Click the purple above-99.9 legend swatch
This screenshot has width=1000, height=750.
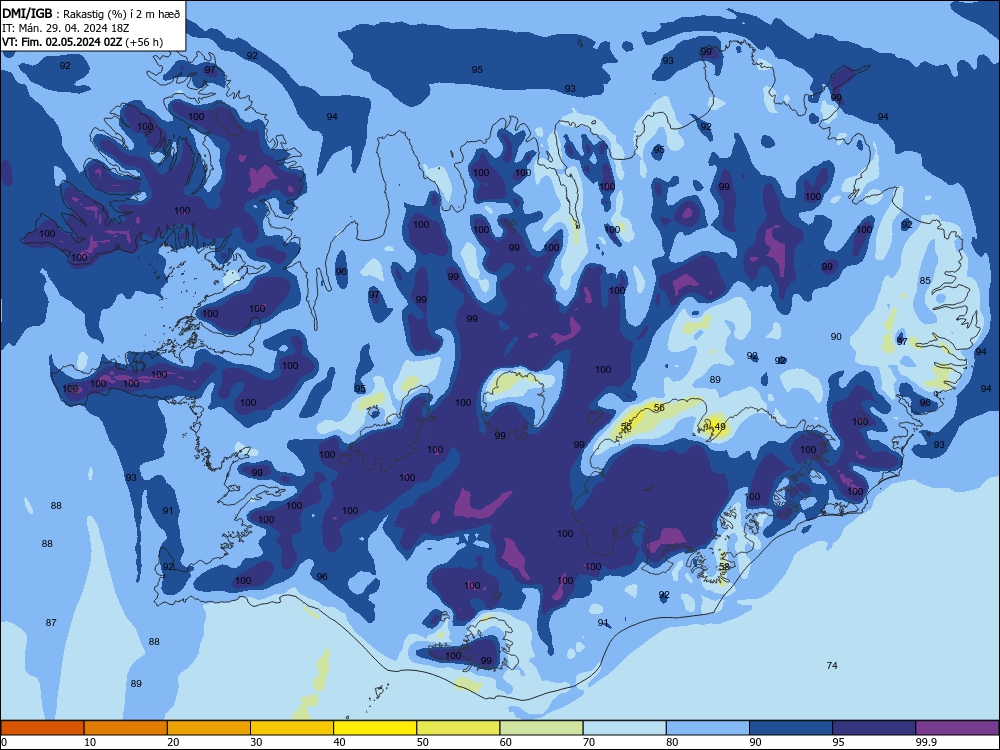[957, 728]
